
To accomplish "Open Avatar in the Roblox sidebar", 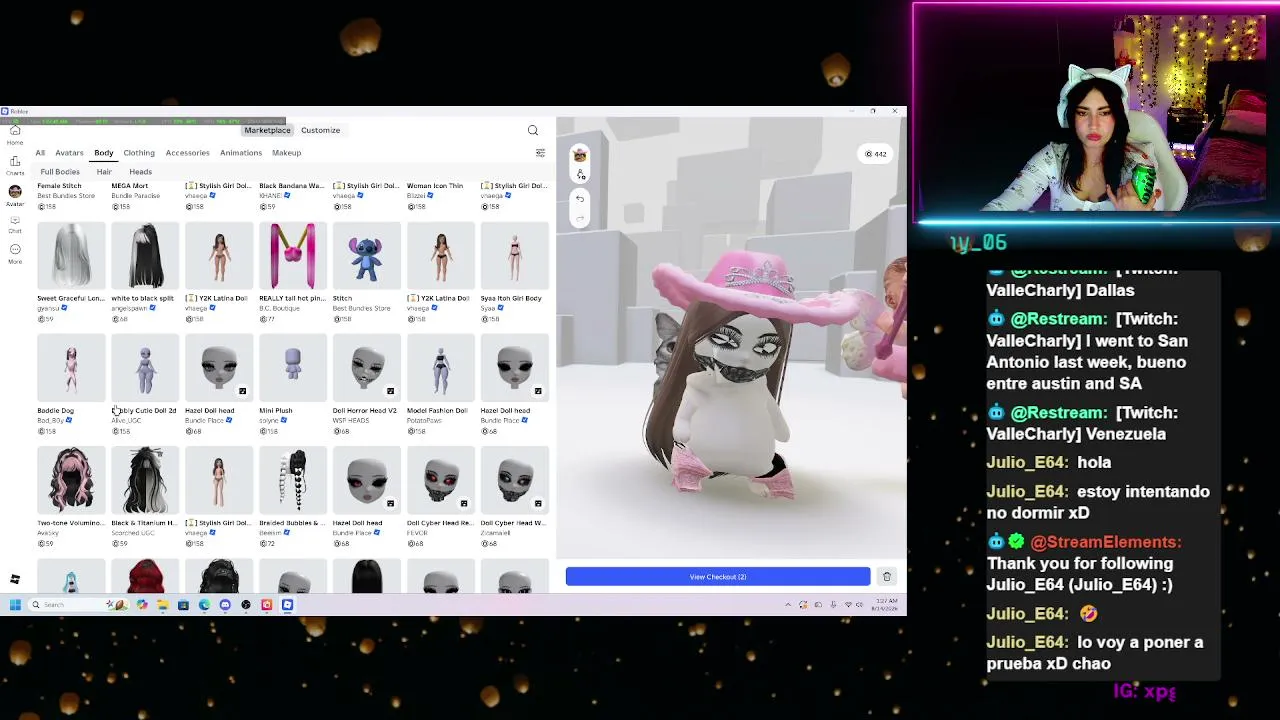I will click(x=15, y=194).
